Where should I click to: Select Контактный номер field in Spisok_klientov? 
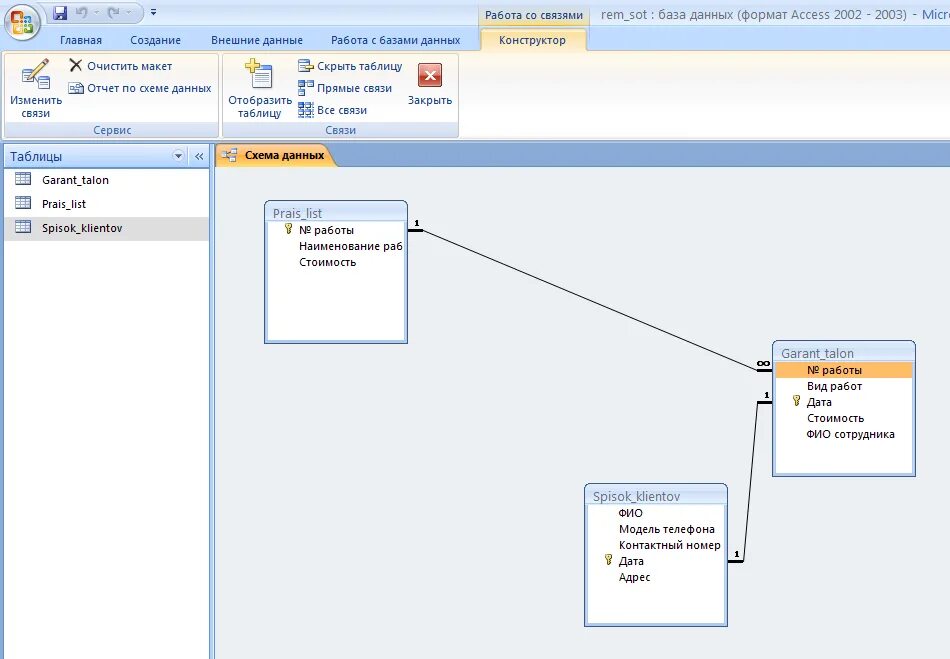coord(656,545)
